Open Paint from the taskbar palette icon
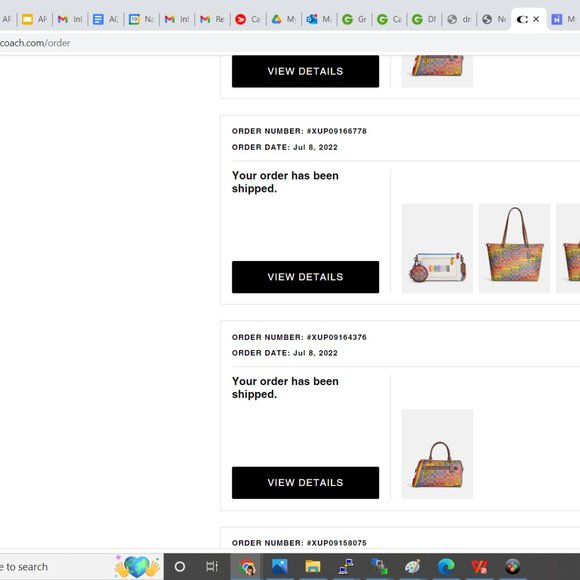Viewport: 580px width, 580px height. 412,566
